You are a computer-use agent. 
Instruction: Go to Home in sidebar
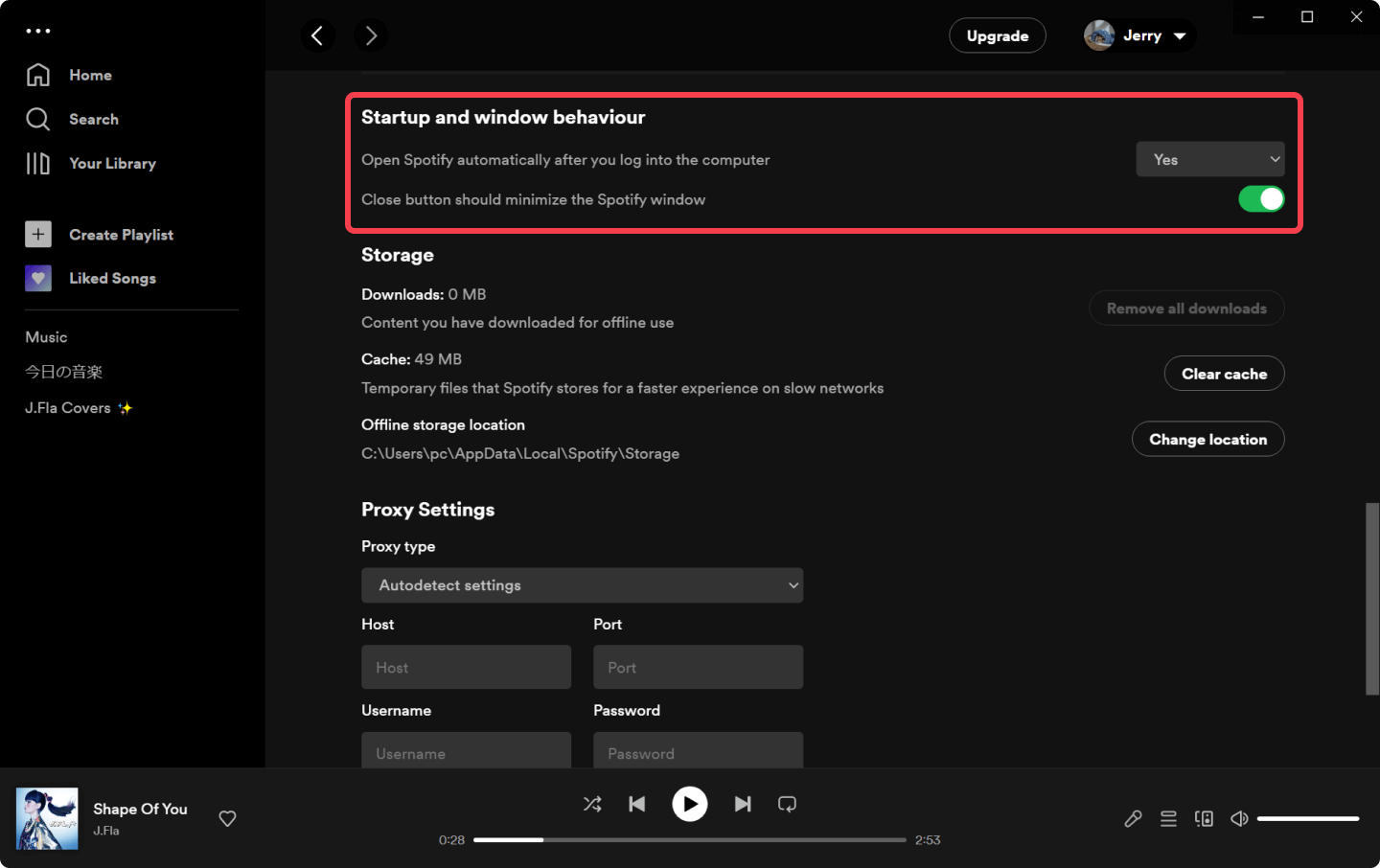[69, 75]
